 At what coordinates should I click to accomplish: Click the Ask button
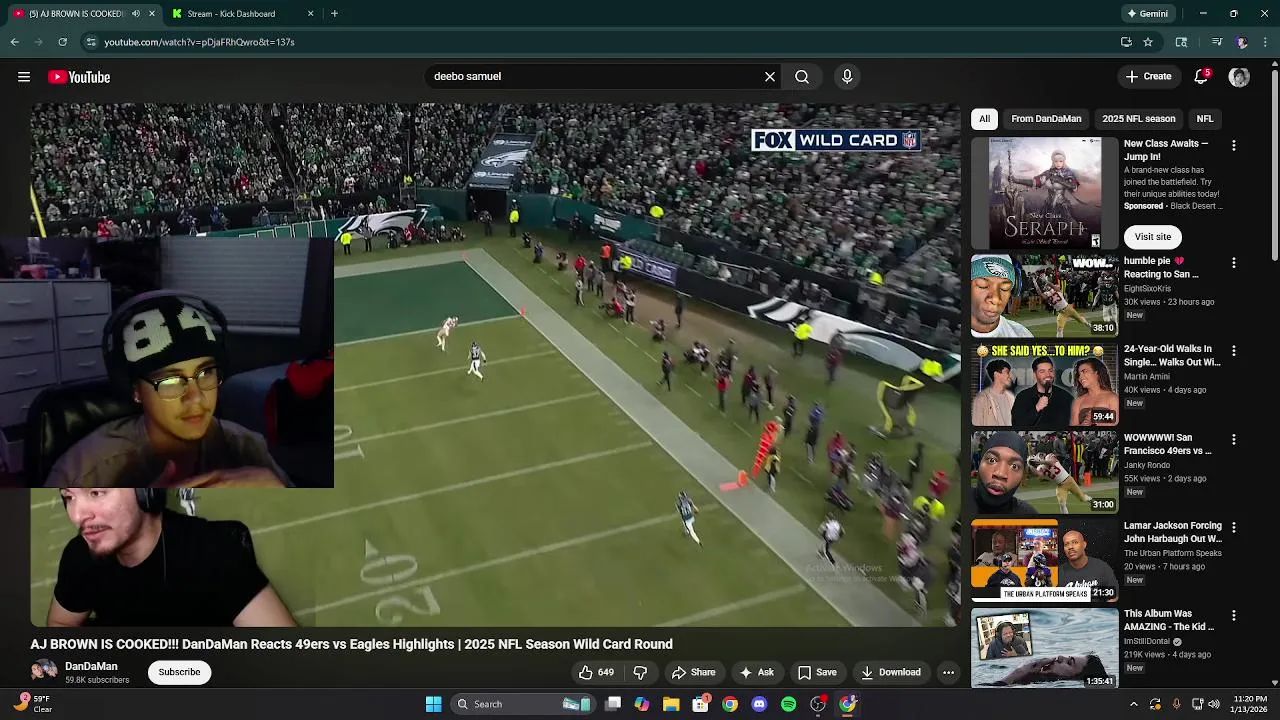756,672
